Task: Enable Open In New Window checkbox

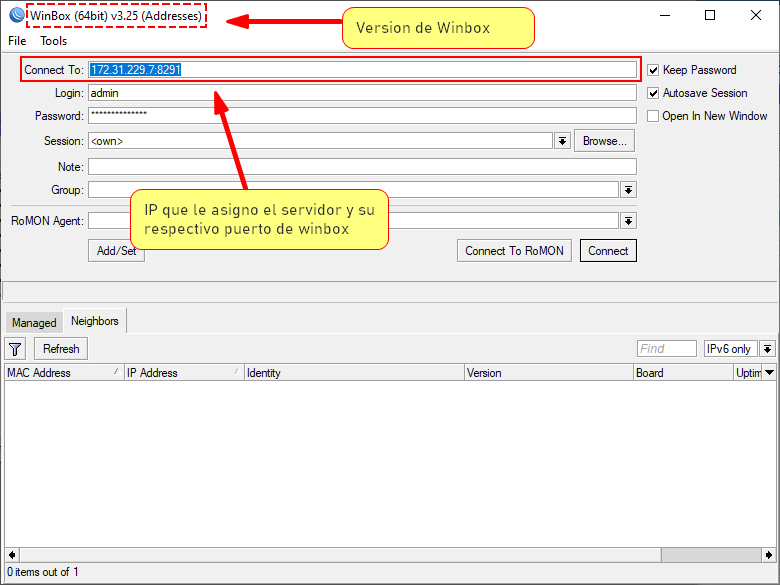Action: coord(653,116)
